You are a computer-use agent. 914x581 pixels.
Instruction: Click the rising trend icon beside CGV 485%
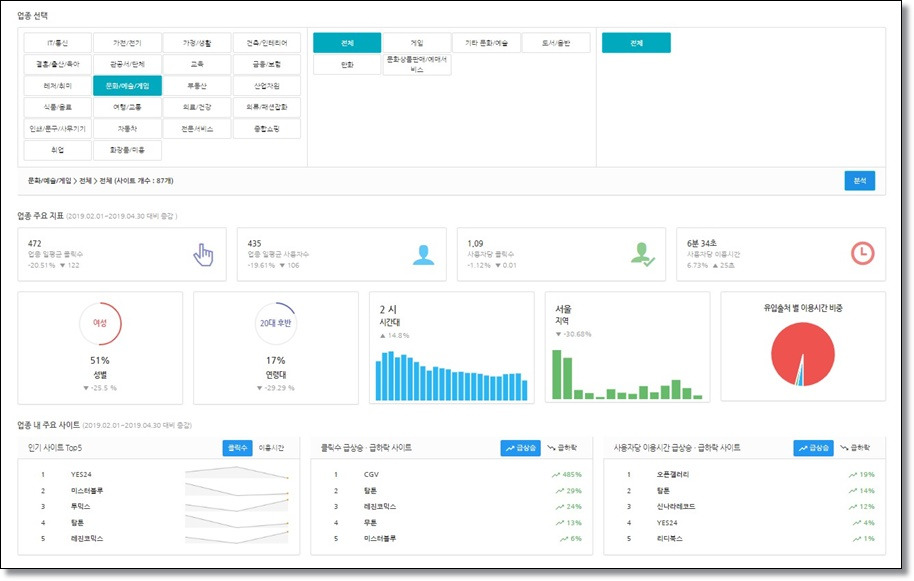point(556,475)
